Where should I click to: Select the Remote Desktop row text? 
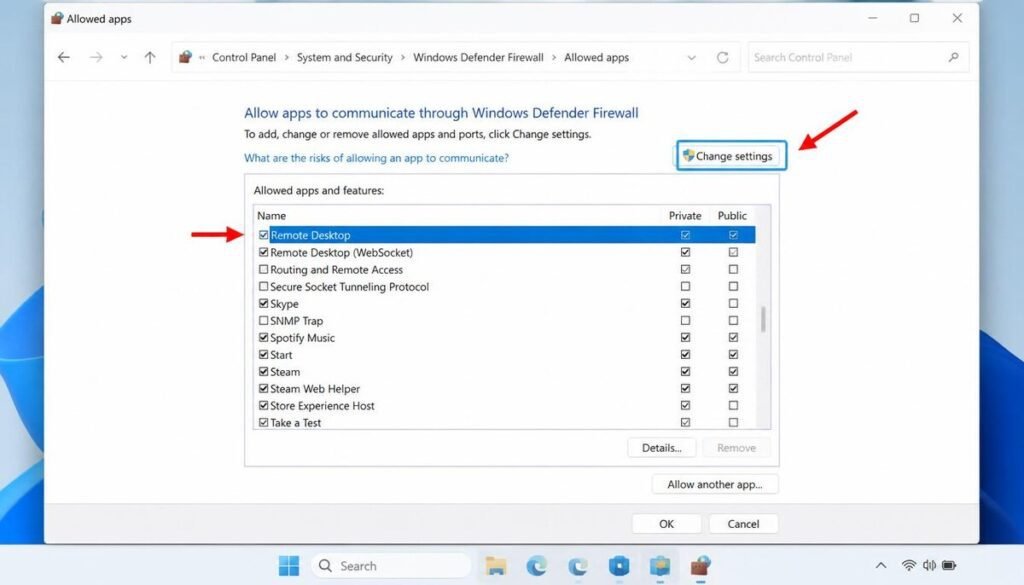(310, 235)
